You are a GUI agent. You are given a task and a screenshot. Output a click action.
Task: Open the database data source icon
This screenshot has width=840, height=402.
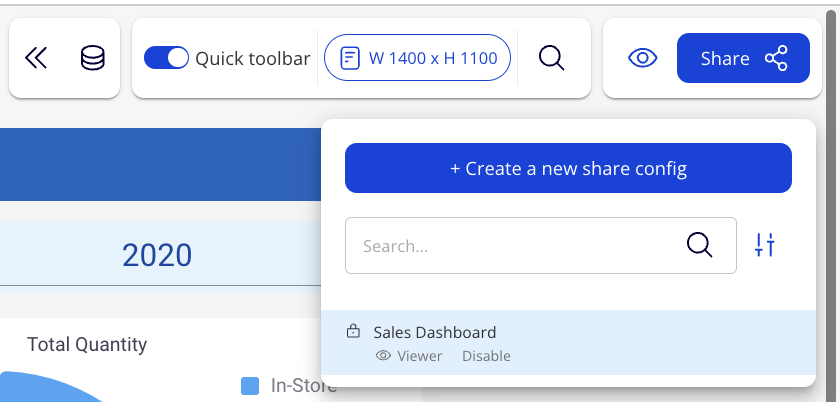click(x=92, y=59)
